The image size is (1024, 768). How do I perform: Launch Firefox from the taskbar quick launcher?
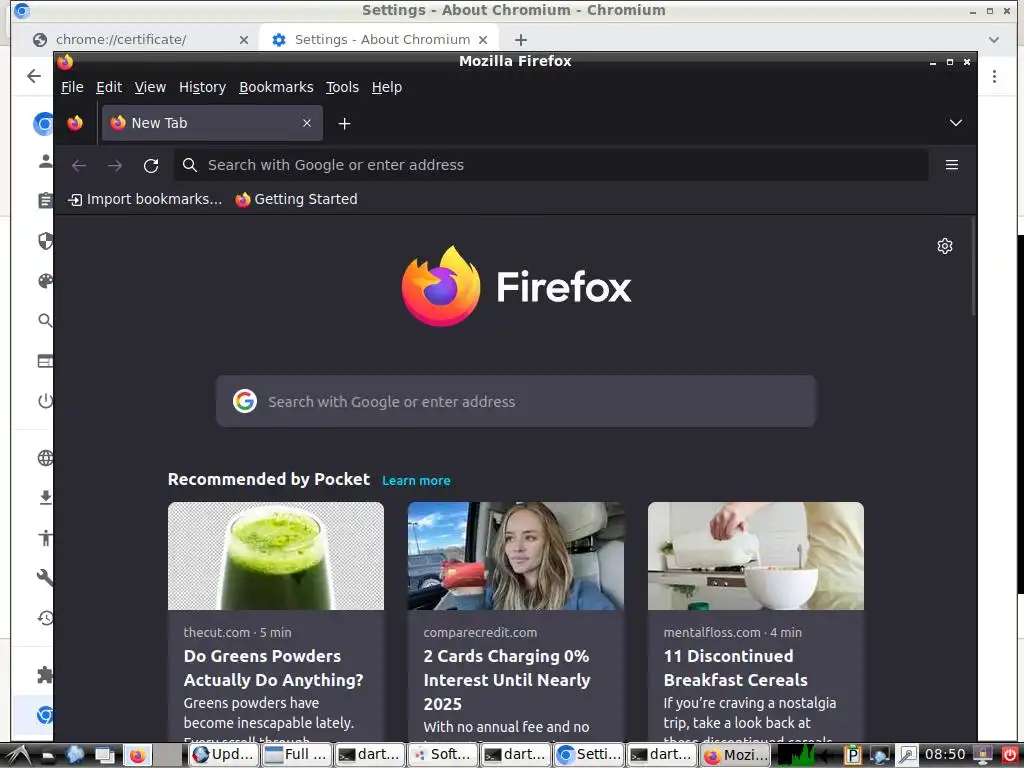pyautogui.click(x=137, y=756)
